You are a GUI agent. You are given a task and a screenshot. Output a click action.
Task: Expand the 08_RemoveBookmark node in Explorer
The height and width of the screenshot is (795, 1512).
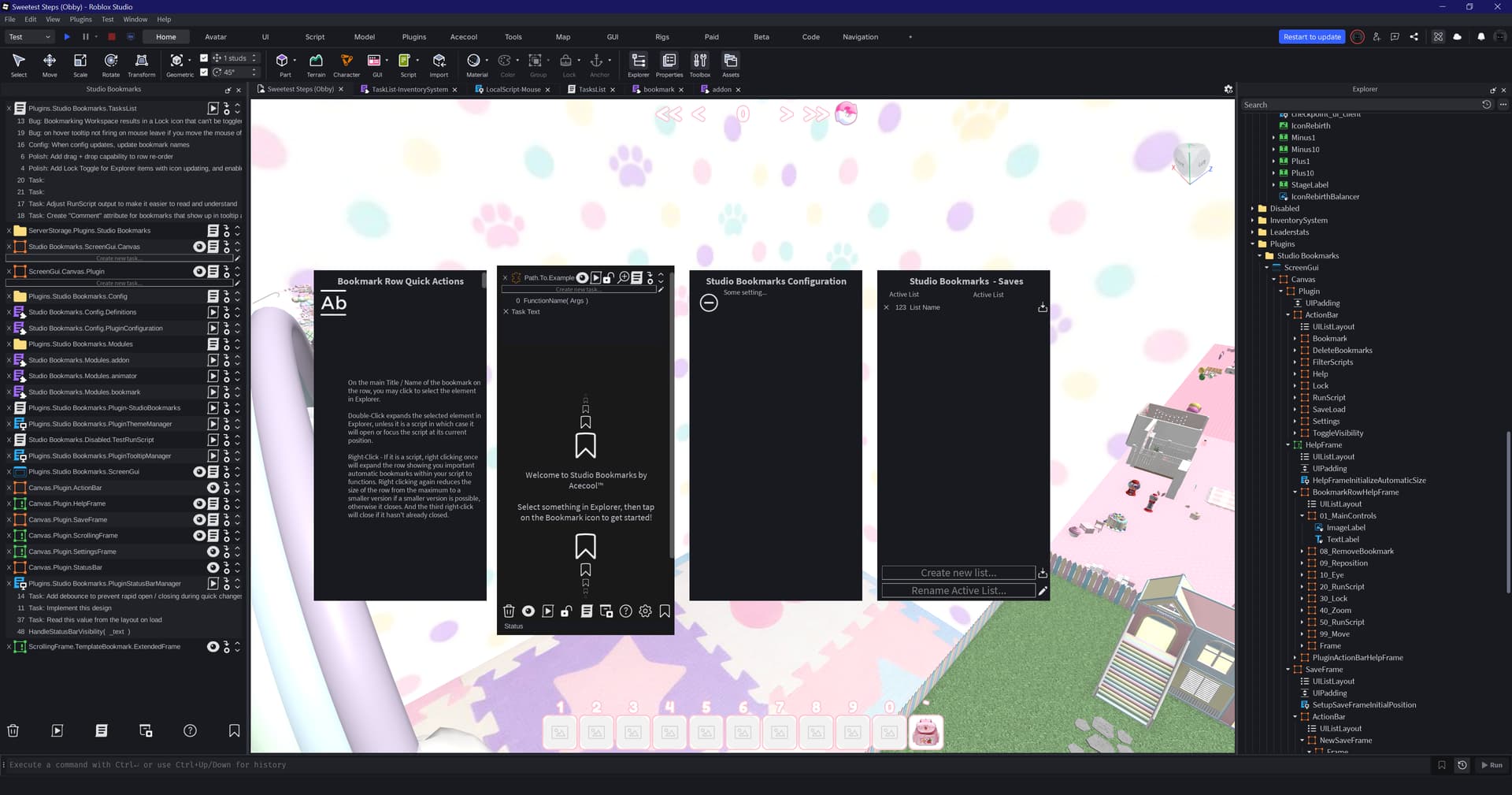pos(1302,552)
